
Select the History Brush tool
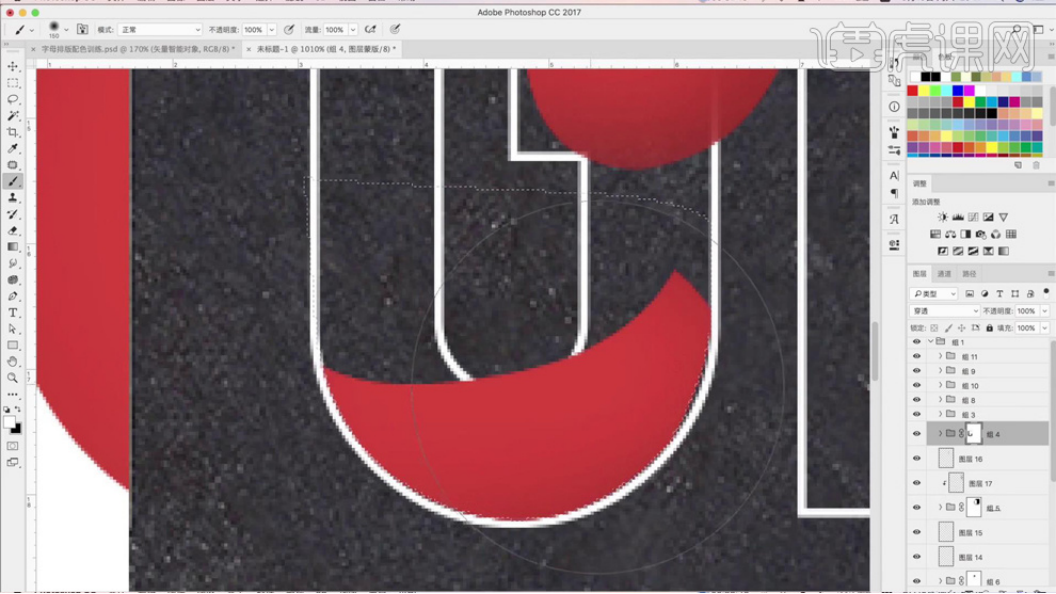pyautogui.click(x=13, y=214)
